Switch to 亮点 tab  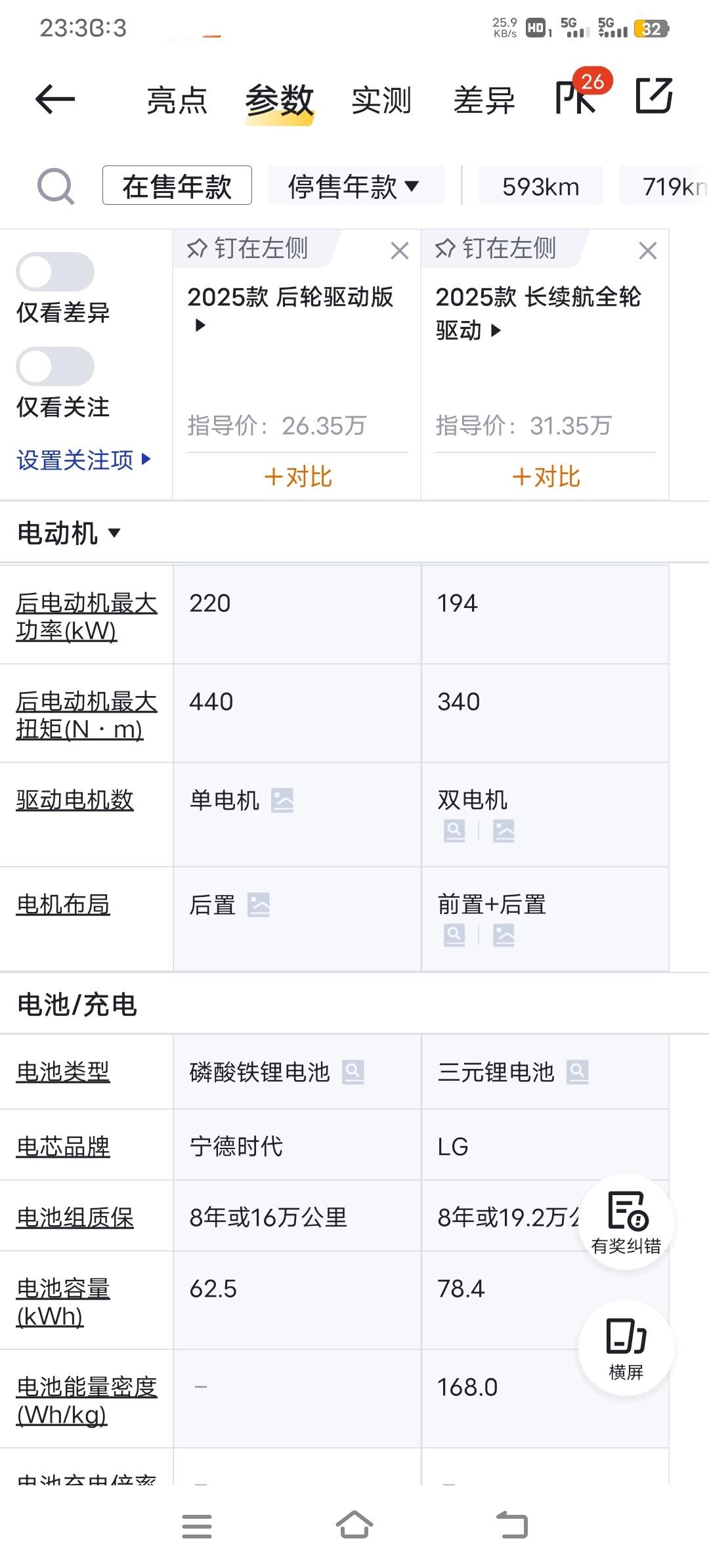tap(177, 100)
